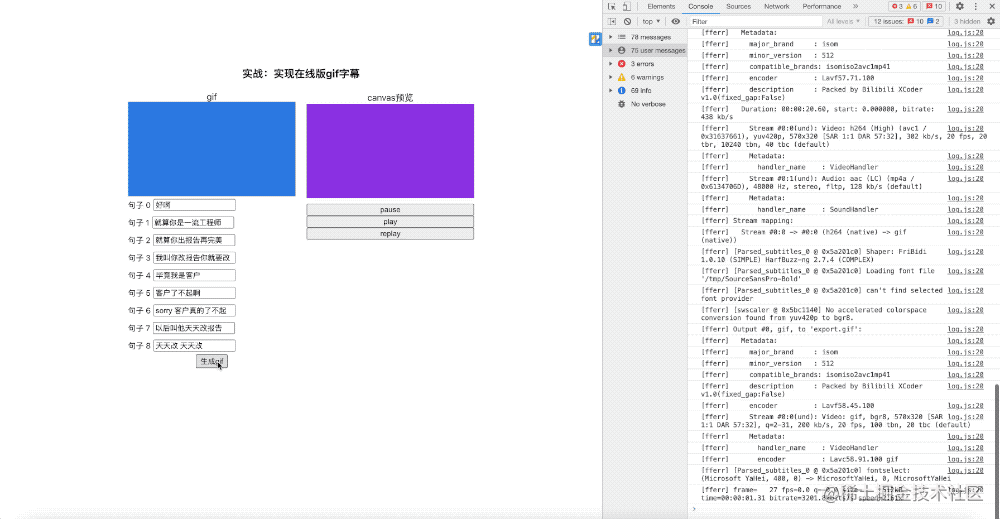
Task: Select the 76 user messages row
Action: tap(644, 50)
